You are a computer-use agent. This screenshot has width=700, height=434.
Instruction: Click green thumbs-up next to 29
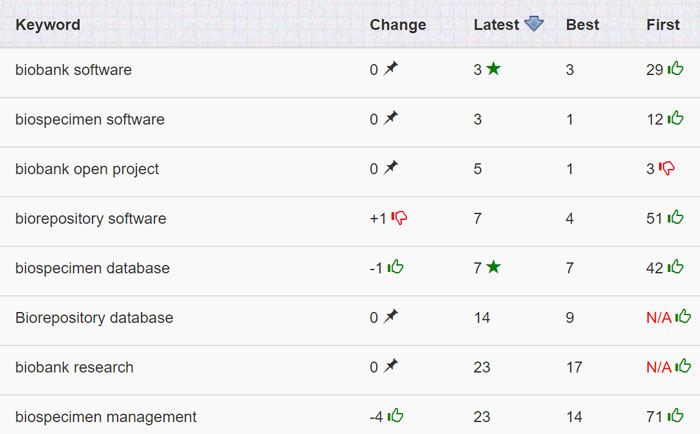(676, 69)
